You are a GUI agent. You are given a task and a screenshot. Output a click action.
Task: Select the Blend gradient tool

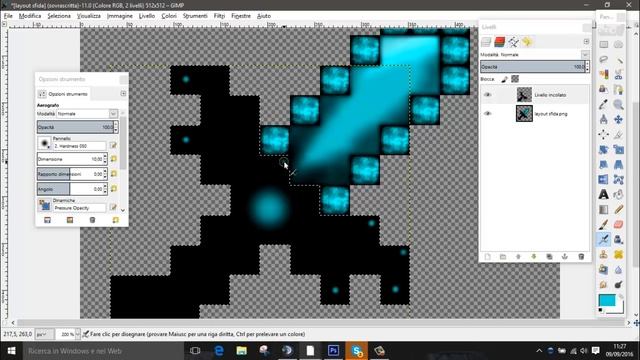coord(604,209)
